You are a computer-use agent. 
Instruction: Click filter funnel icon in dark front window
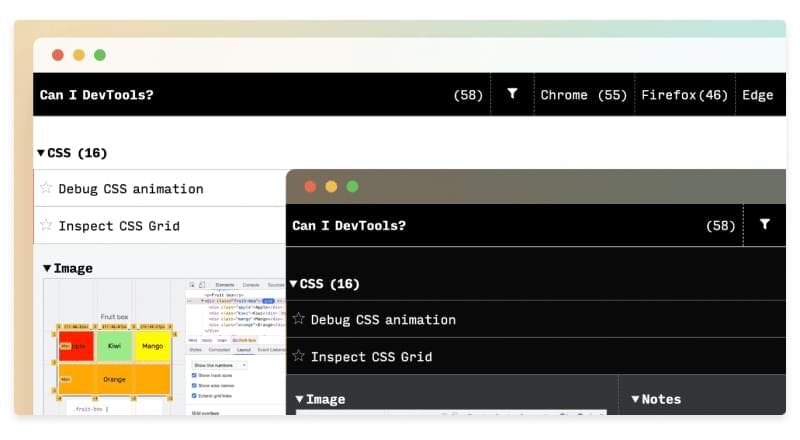click(765, 224)
